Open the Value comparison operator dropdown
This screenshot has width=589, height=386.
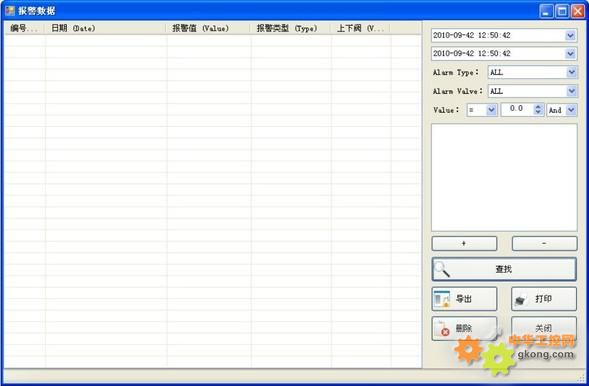[x=491, y=110]
